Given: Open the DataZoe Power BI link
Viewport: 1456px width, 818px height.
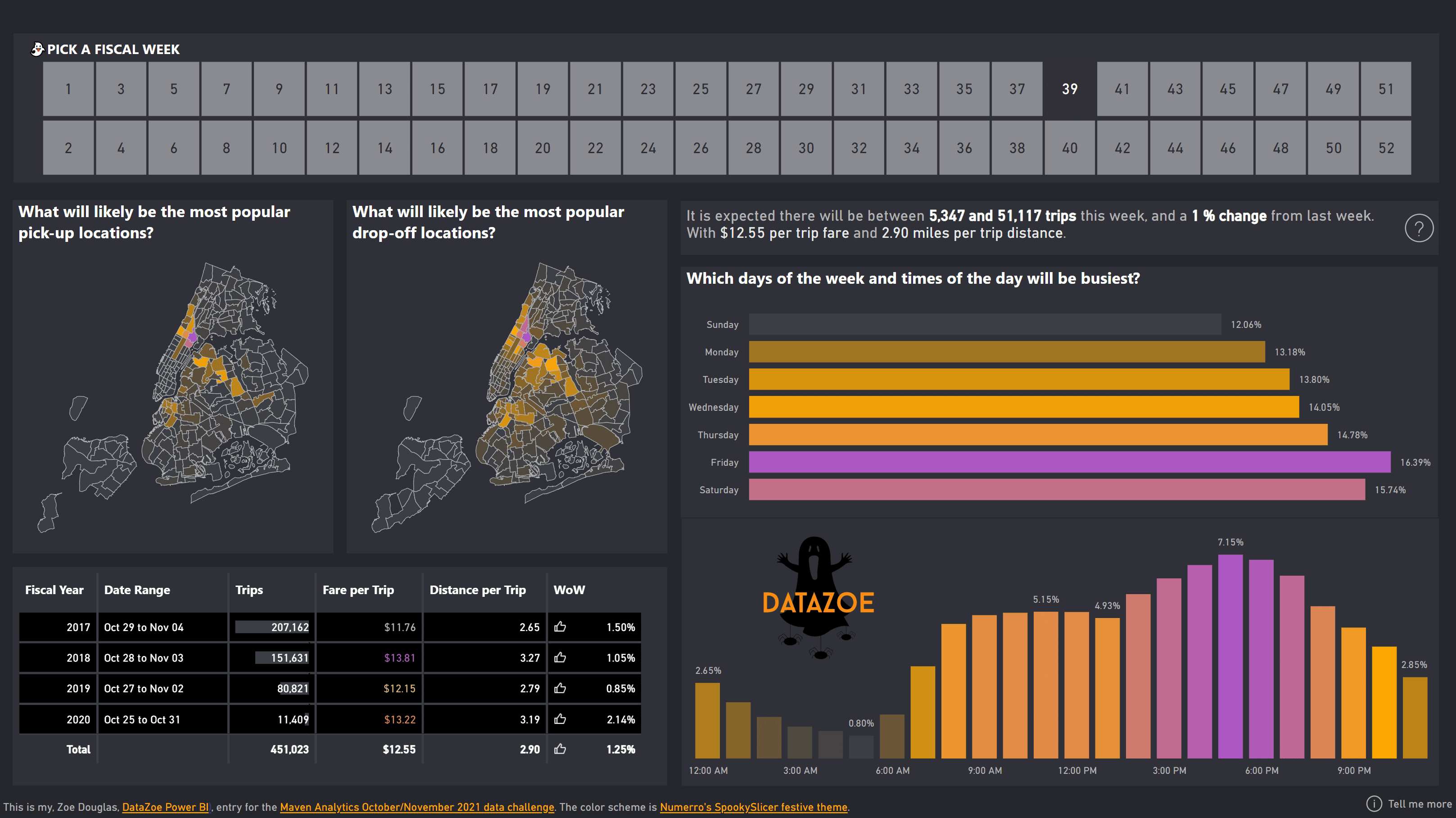Looking at the screenshot, I should 165,807.
